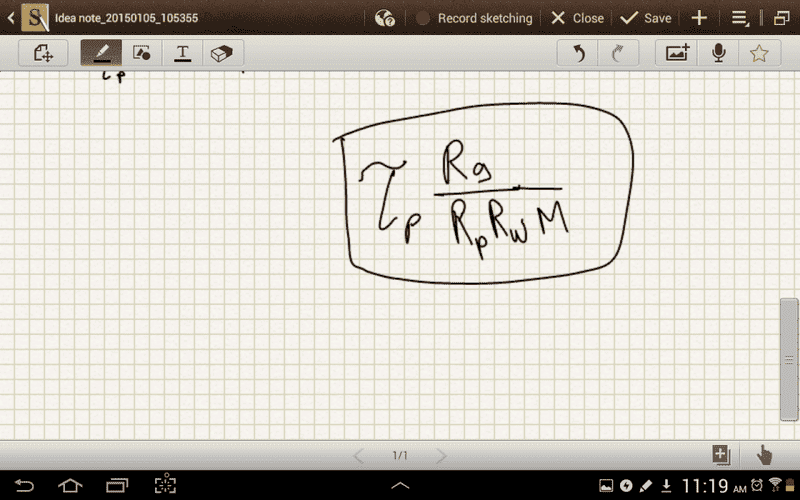This screenshot has height=500, width=800.
Task: Open the overflow menu lines icon
Action: coord(740,18)
